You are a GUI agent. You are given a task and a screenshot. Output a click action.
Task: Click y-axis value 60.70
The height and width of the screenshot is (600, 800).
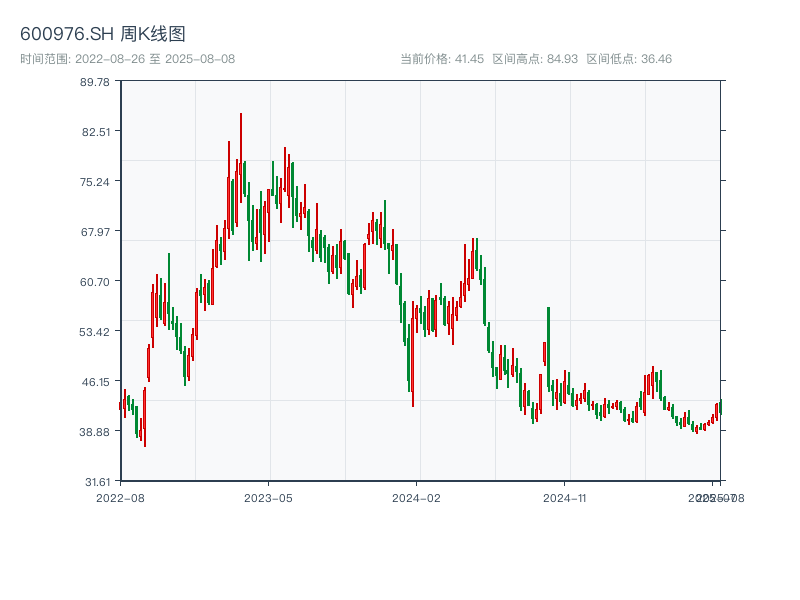(x=95, y=282)
